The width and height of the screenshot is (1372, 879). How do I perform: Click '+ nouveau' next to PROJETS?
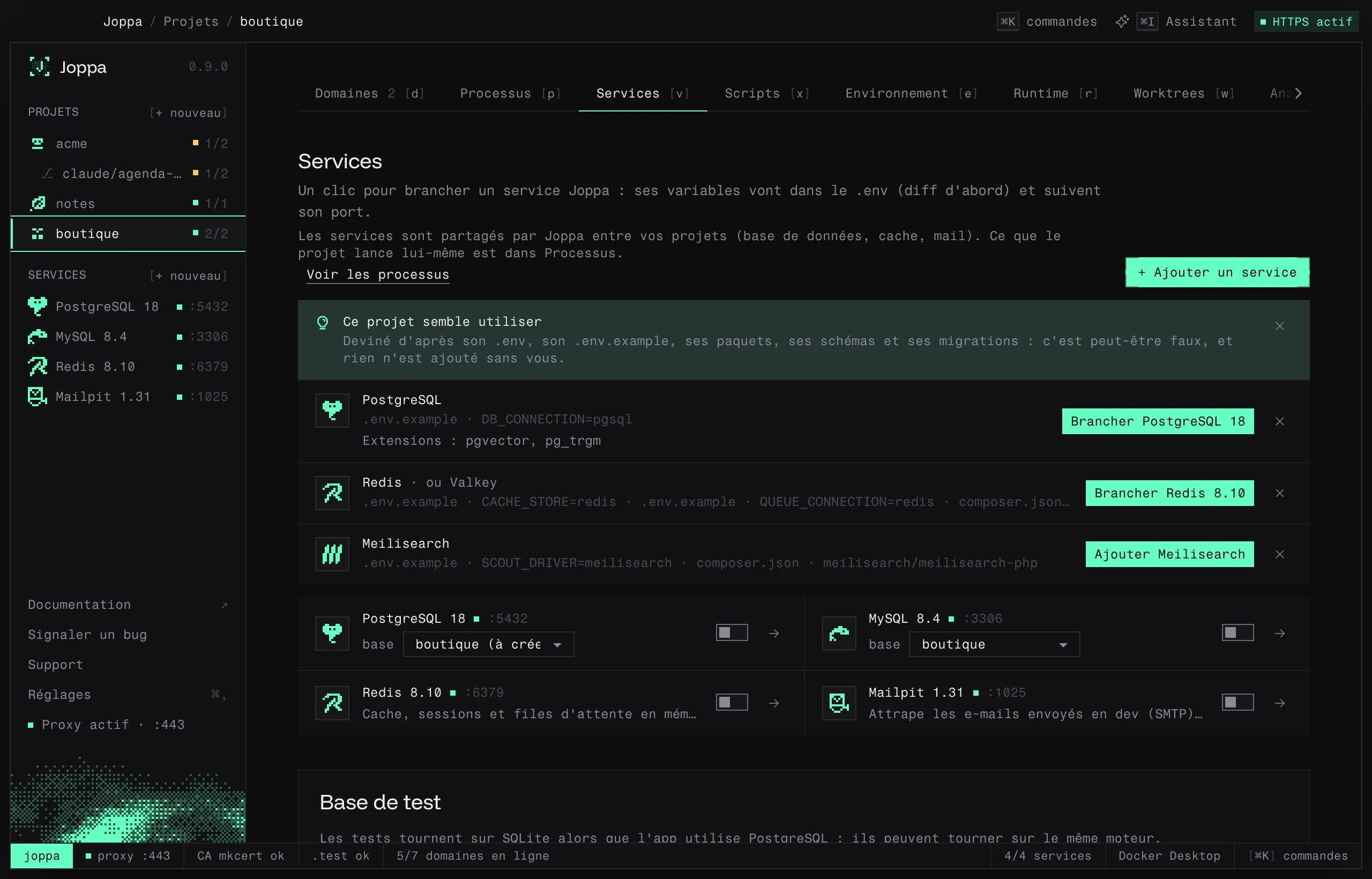188,113
